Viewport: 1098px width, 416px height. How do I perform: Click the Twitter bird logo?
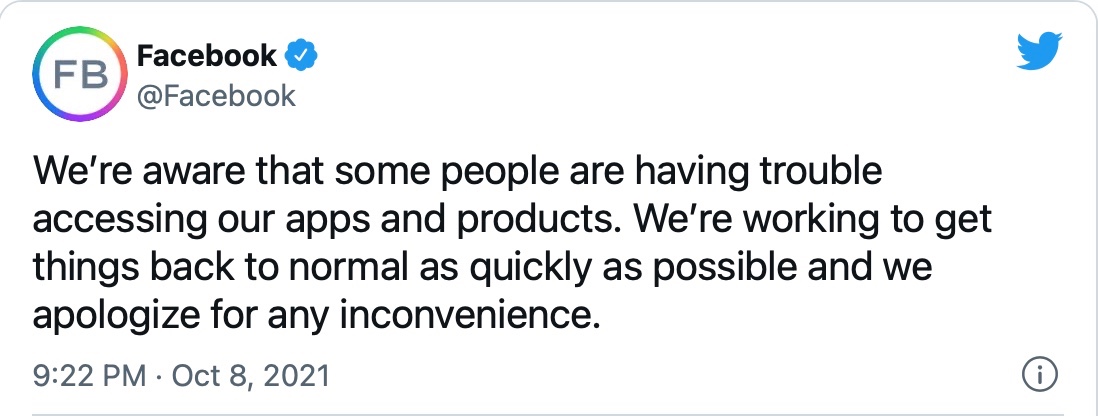tap(1041, 52)
